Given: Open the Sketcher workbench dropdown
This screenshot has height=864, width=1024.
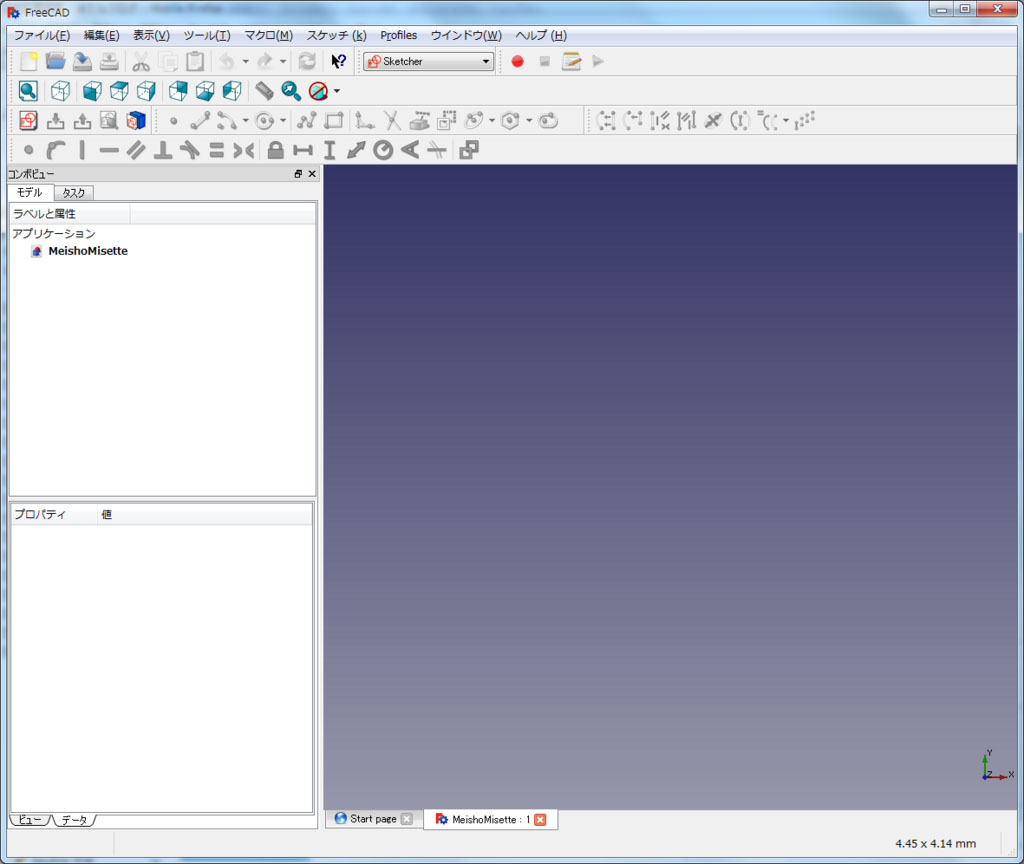Looking at the screenshot, I should pos(428,61).
